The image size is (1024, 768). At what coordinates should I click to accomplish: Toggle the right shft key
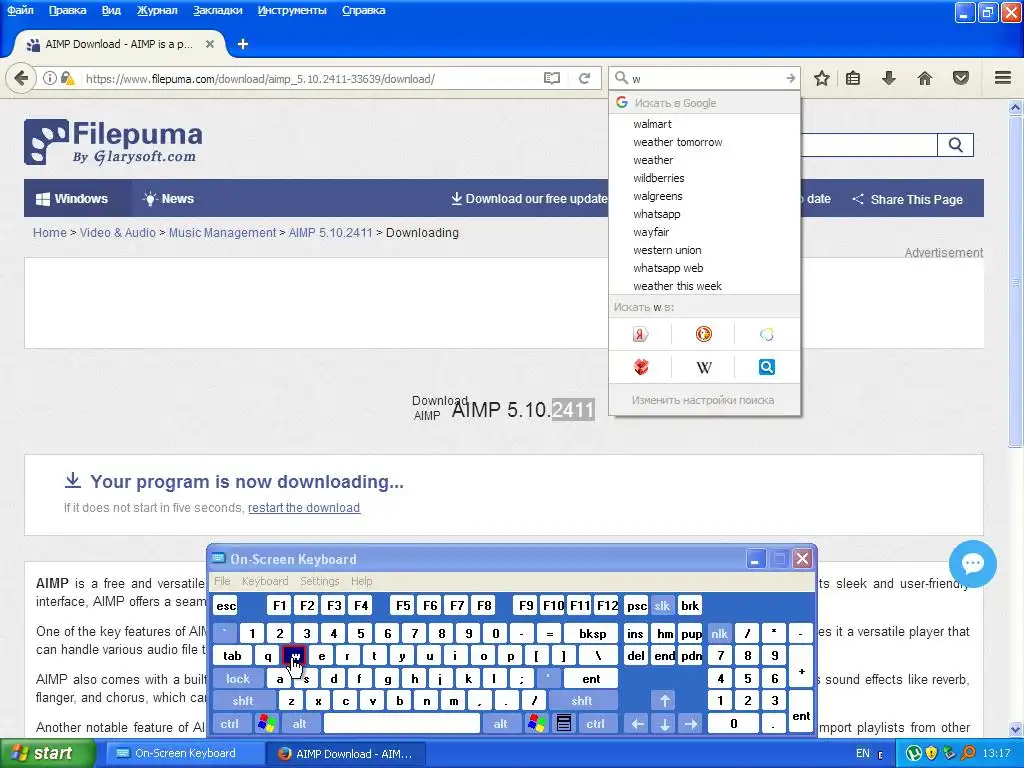point(582,701)
